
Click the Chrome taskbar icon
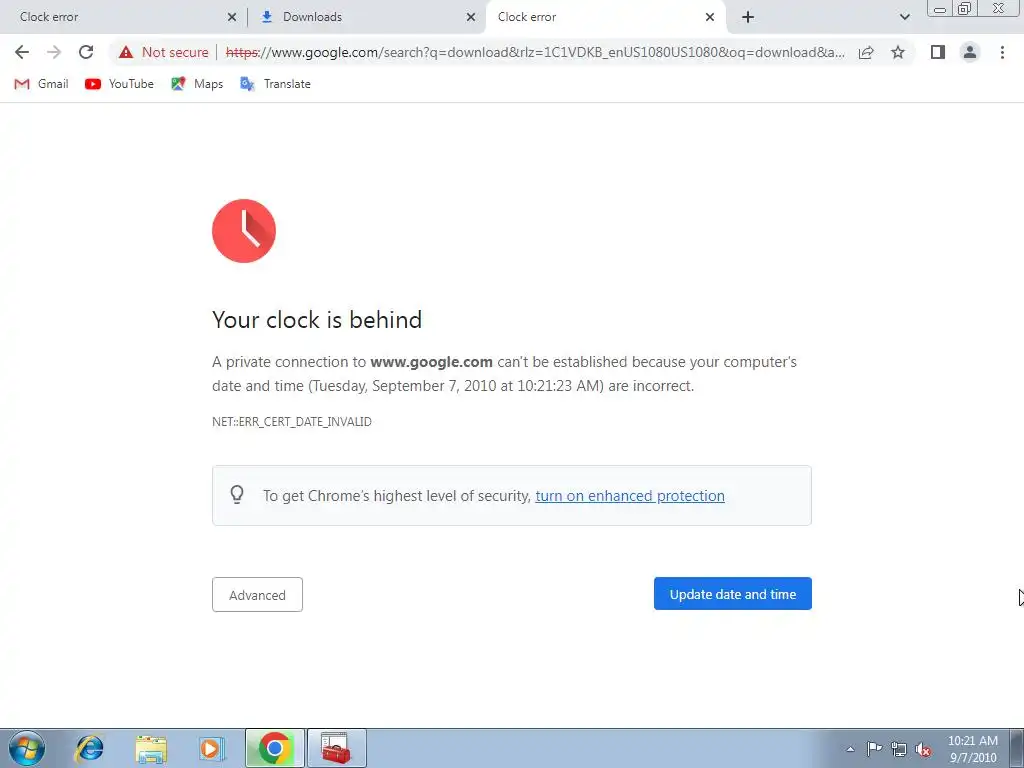coord(275,748)
